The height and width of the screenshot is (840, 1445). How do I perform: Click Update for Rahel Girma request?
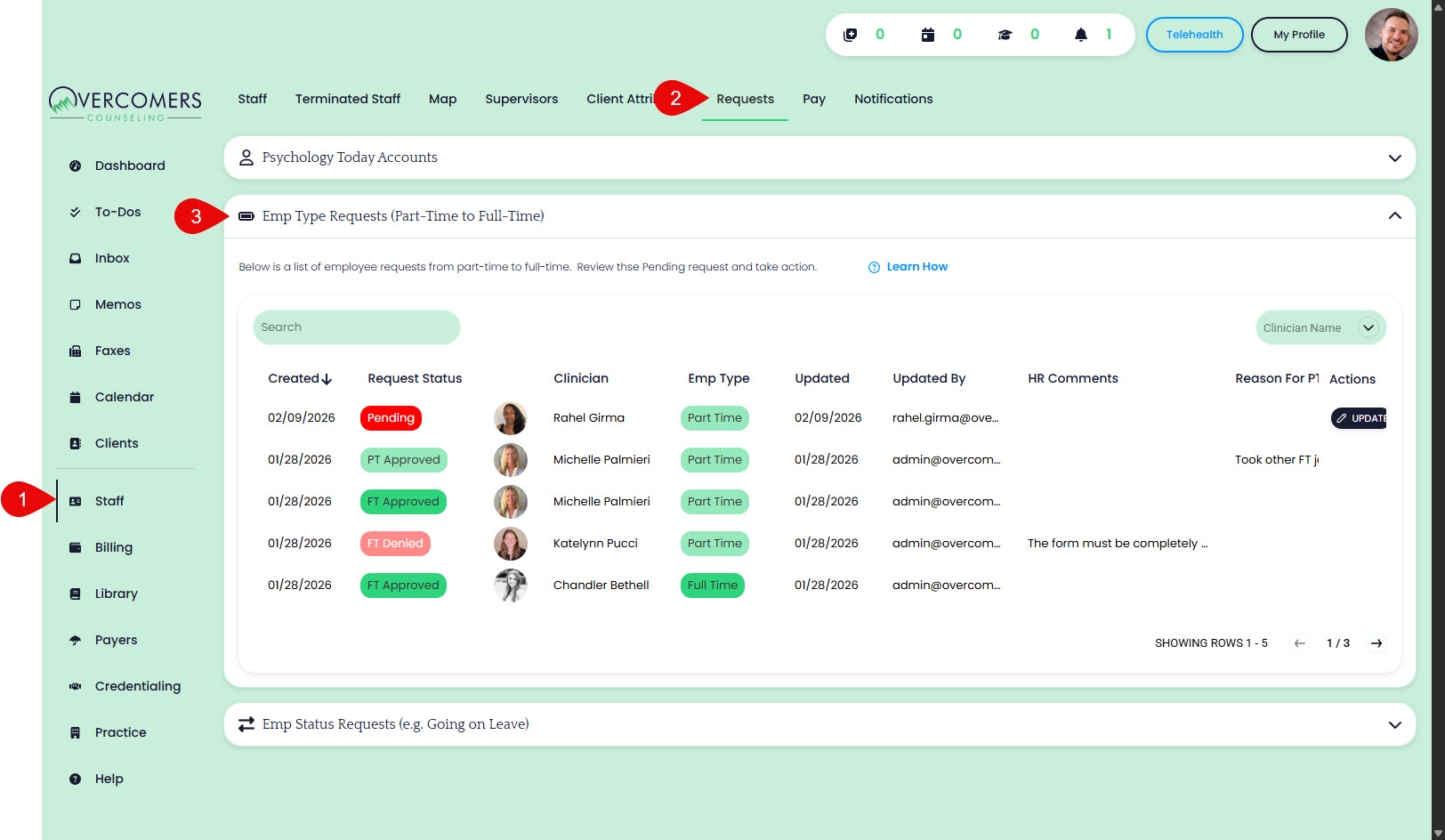point(1359,418)
